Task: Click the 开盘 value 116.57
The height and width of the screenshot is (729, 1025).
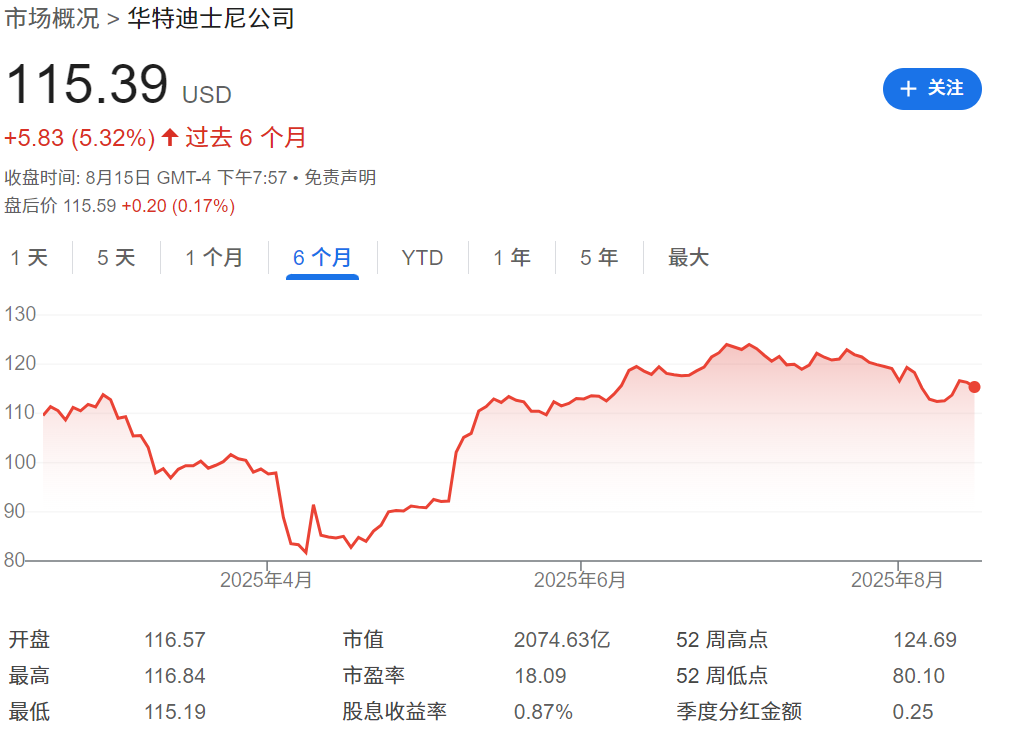Action: 175,639
